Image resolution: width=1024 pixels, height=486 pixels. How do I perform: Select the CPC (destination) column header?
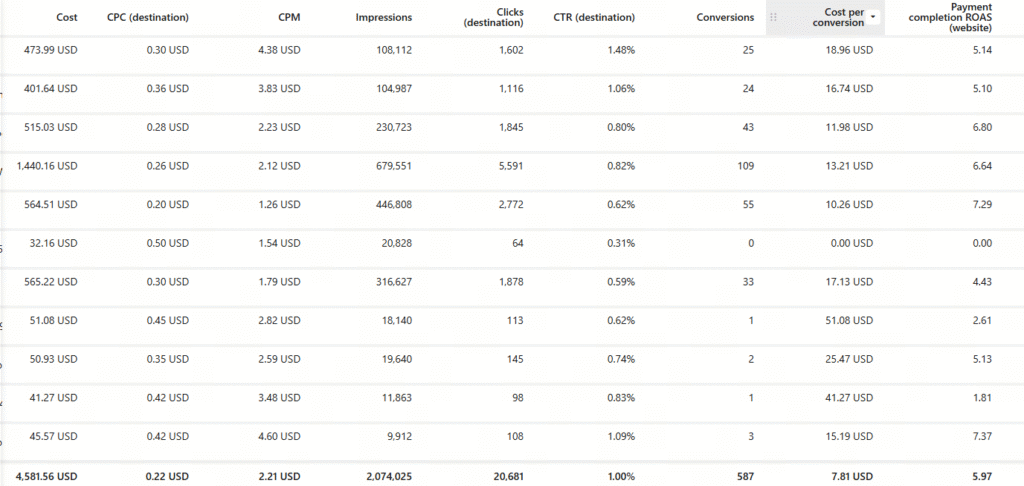[148, 18]
